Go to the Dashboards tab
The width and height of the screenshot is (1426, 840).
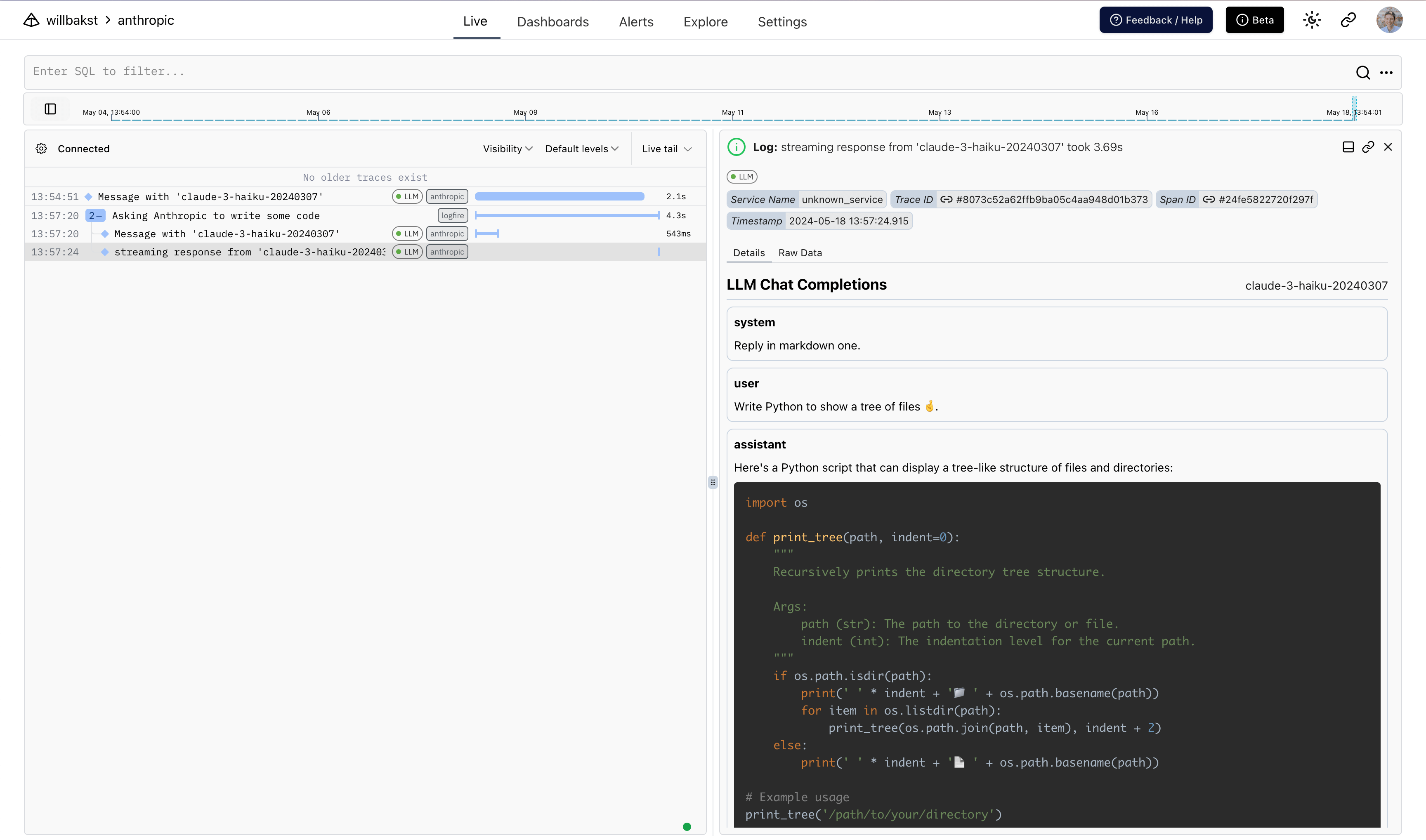pos(552,21)
